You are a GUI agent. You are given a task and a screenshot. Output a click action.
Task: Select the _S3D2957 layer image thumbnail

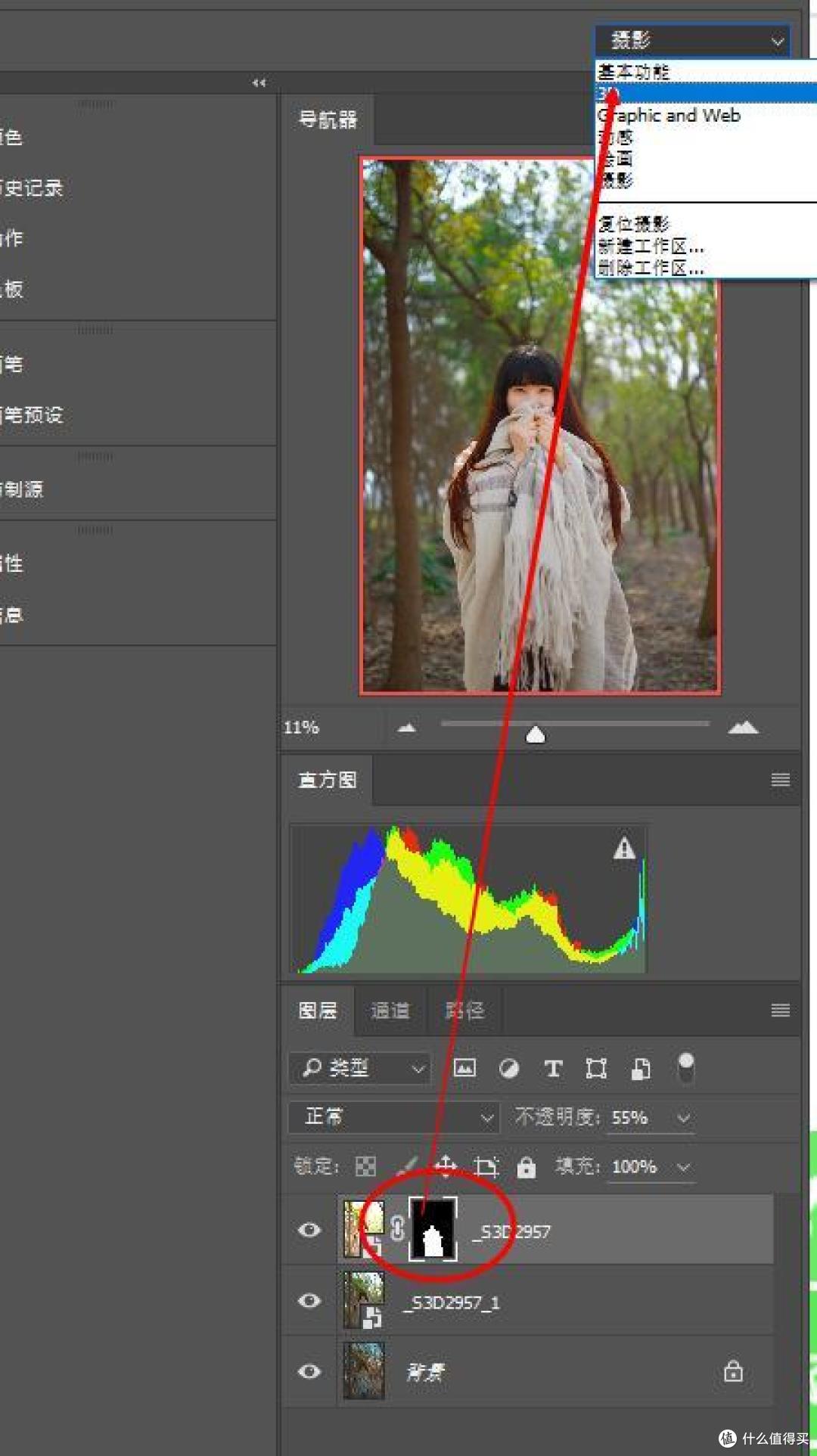[x=364, y=1229]
